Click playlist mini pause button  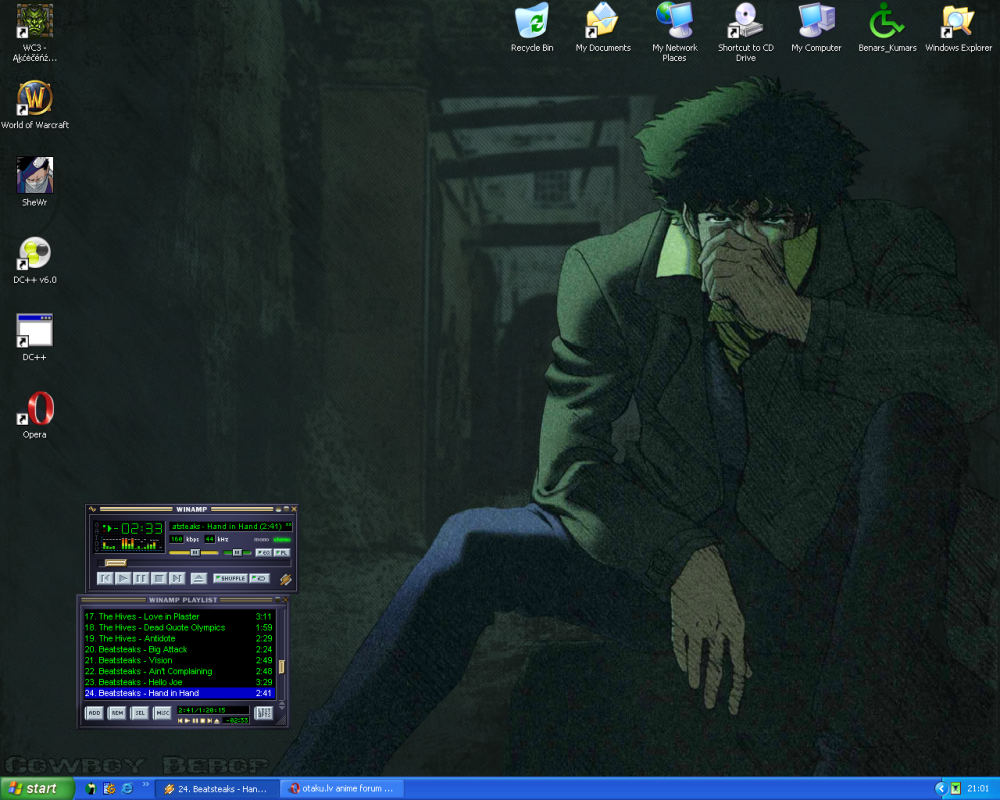[195, 721]
